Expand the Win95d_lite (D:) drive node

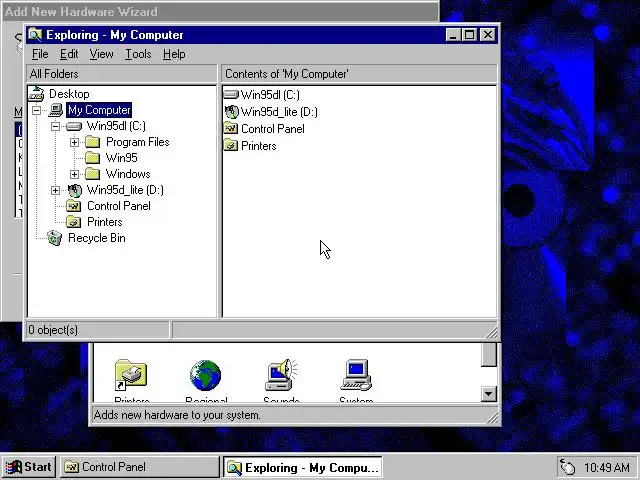click(x=55, y=190)
